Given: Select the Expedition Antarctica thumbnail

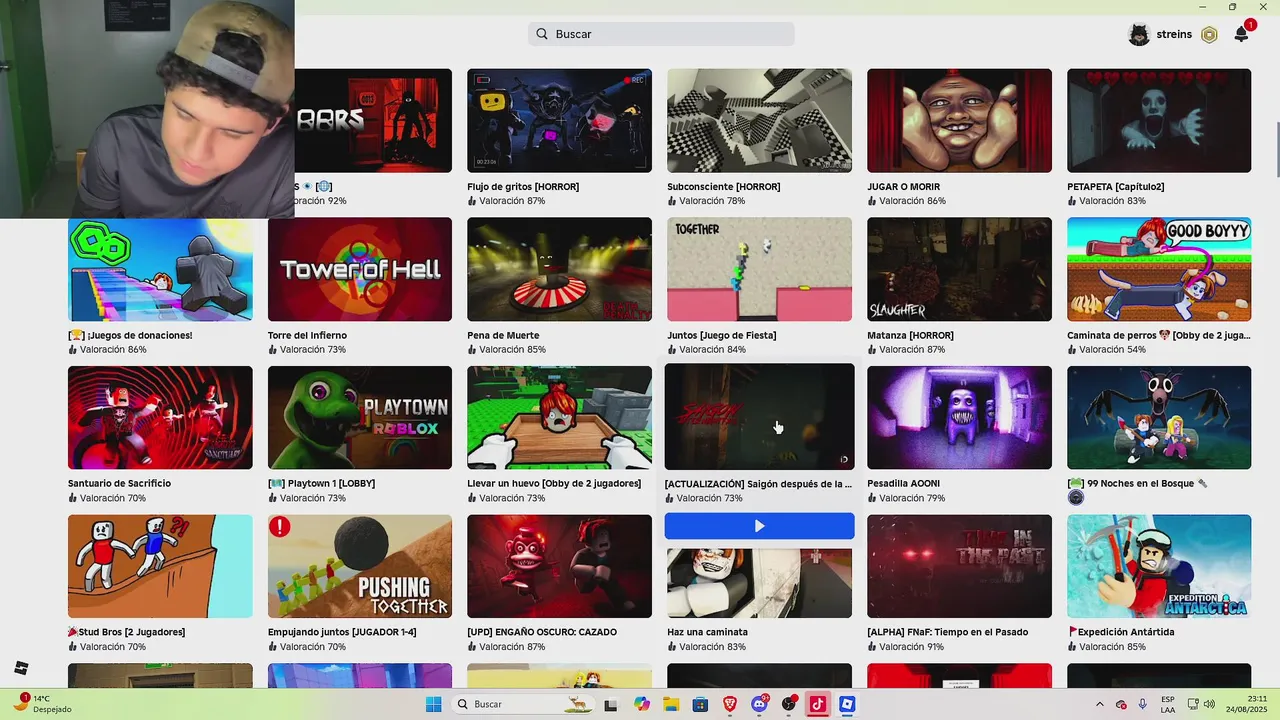Looking at the screenshot, I should coord(1159,566).
